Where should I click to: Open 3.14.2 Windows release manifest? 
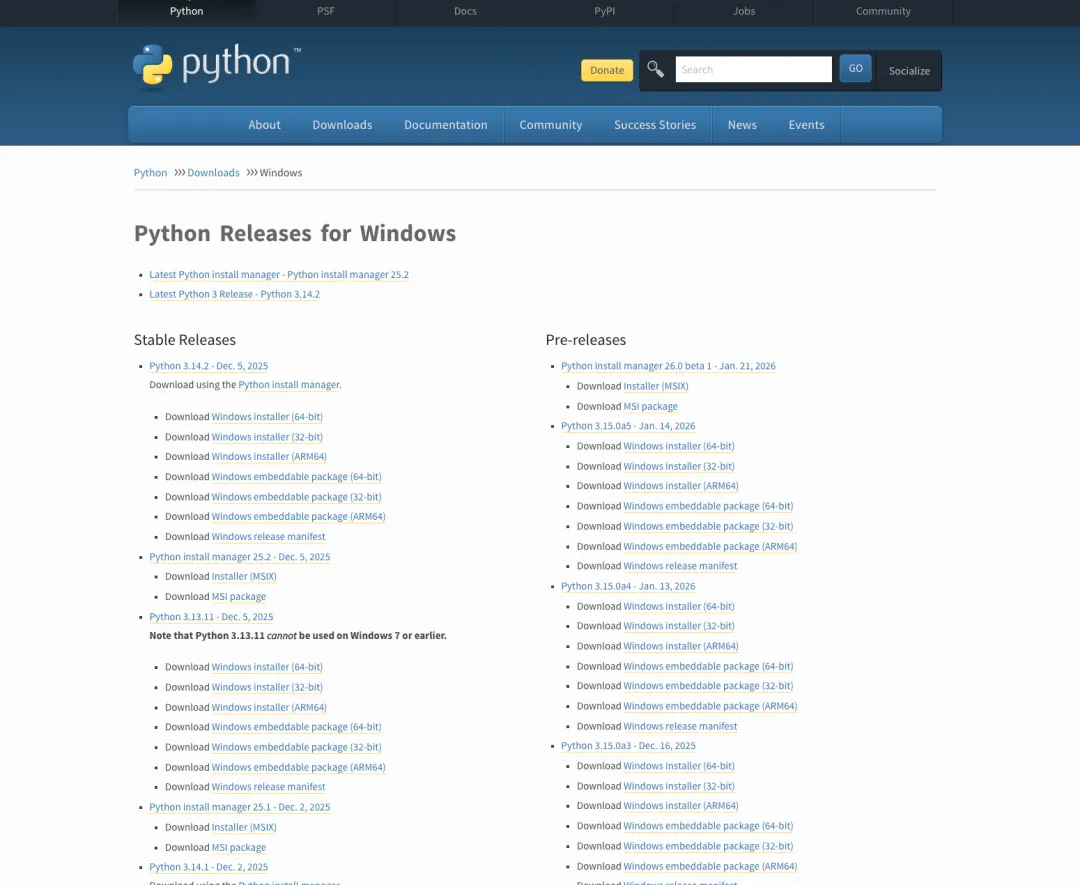[269, 537]
